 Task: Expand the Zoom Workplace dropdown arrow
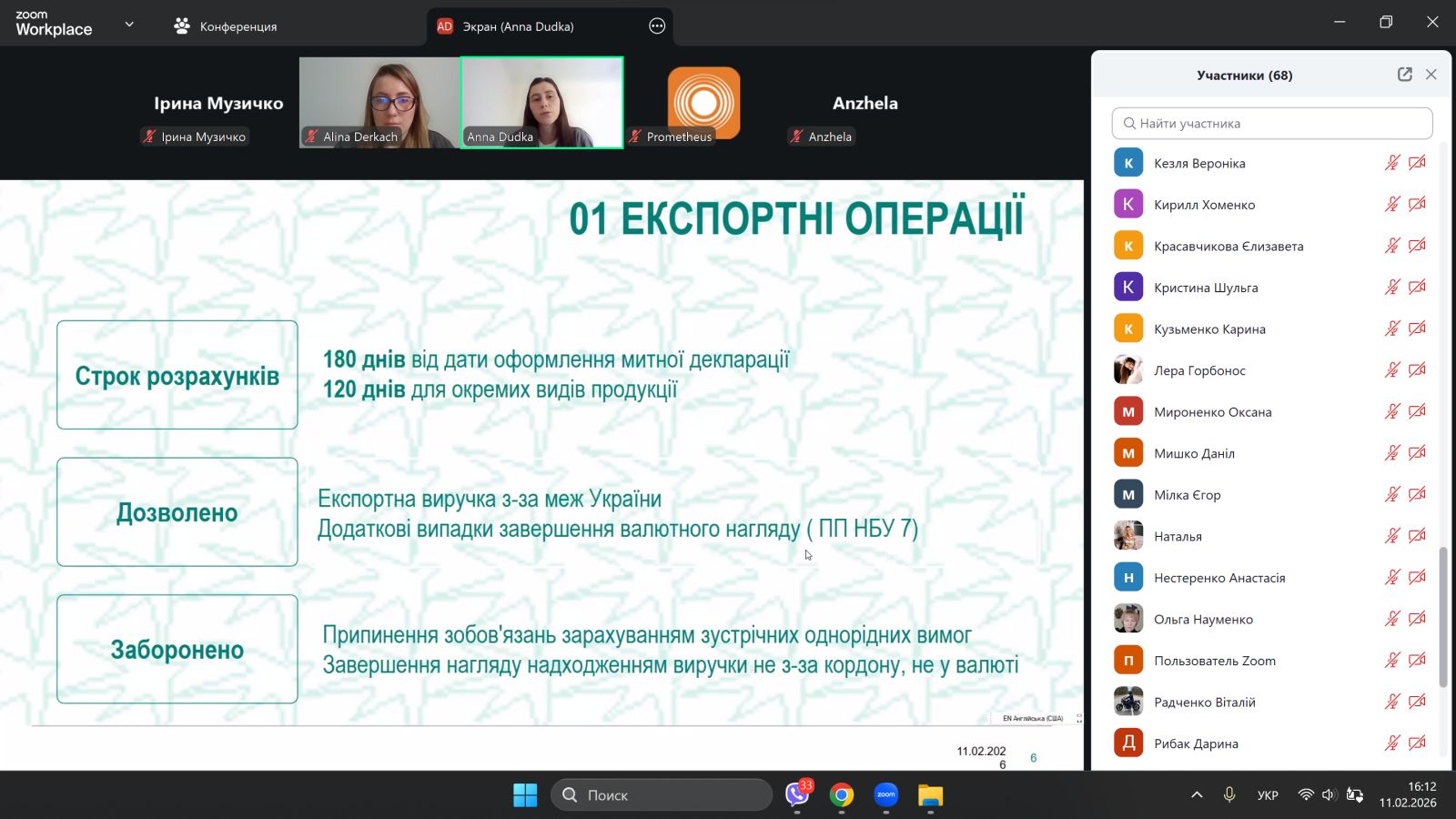click(x=129, y=25)
